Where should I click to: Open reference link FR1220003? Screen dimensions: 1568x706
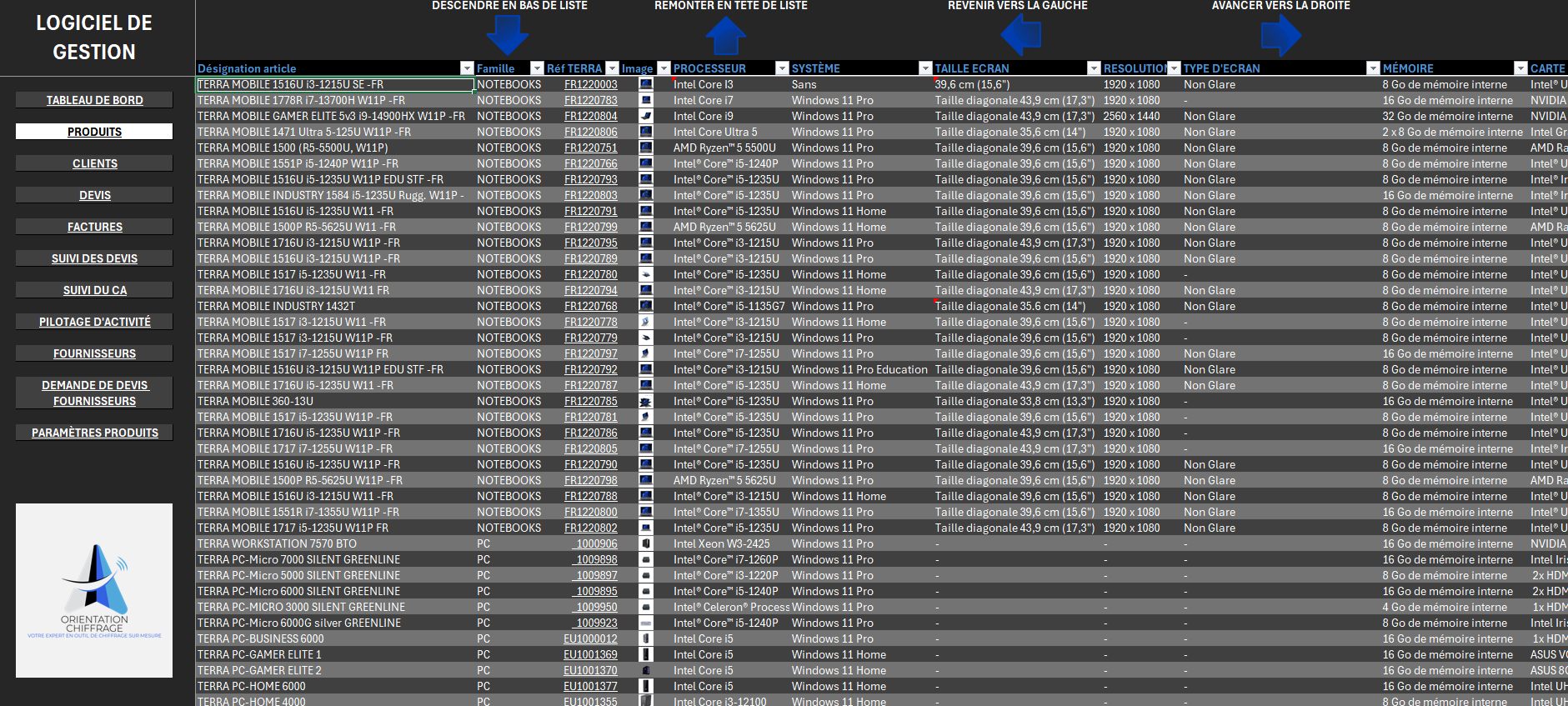(x=591, y=84)
